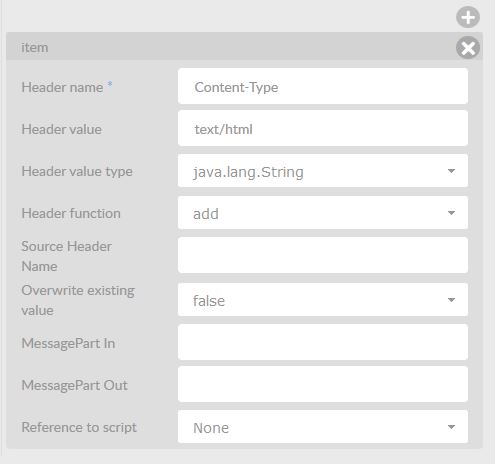Click the Reference to script label
The image size is (495, 464).
[x=79, y=427]
